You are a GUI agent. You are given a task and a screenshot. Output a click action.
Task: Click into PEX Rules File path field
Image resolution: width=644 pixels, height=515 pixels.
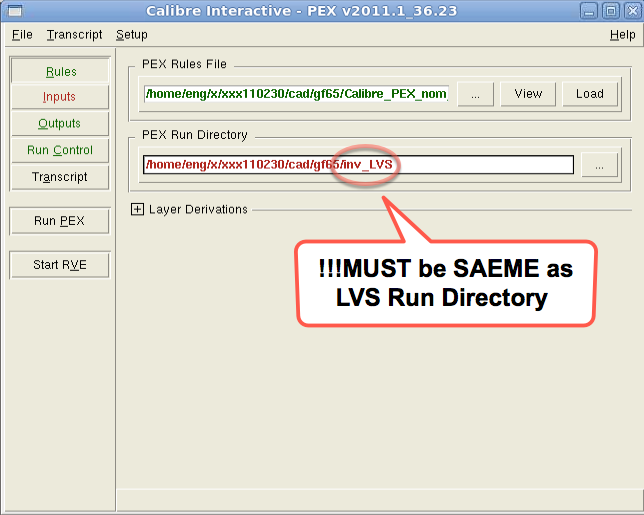click(295, 94)
